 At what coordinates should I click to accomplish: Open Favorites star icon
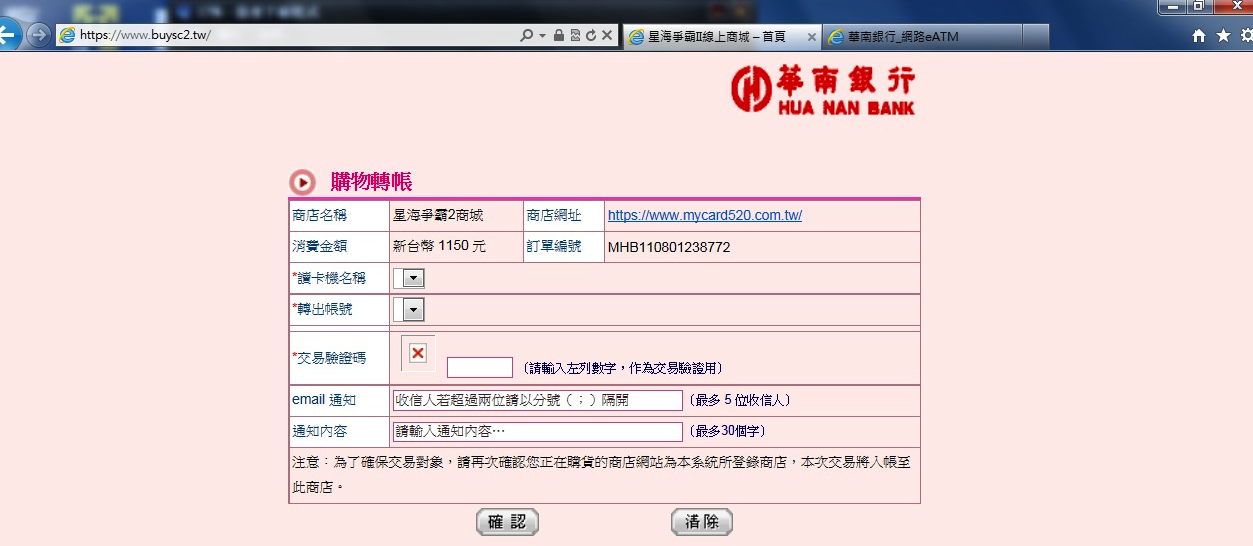point(1223,36)
